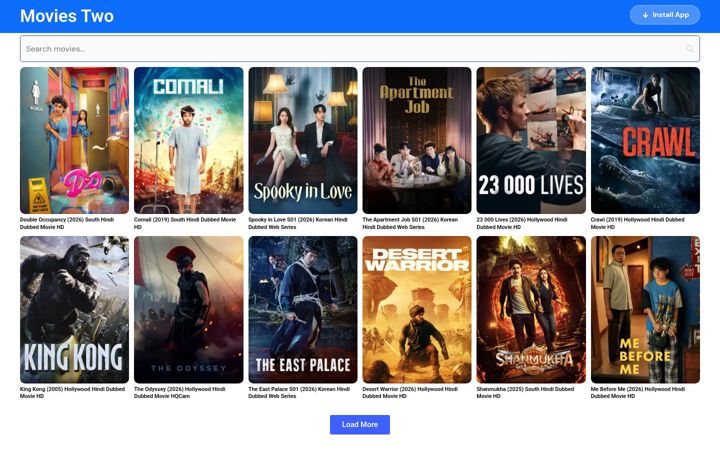Open the Crawl movie poster

click(645, 141)
